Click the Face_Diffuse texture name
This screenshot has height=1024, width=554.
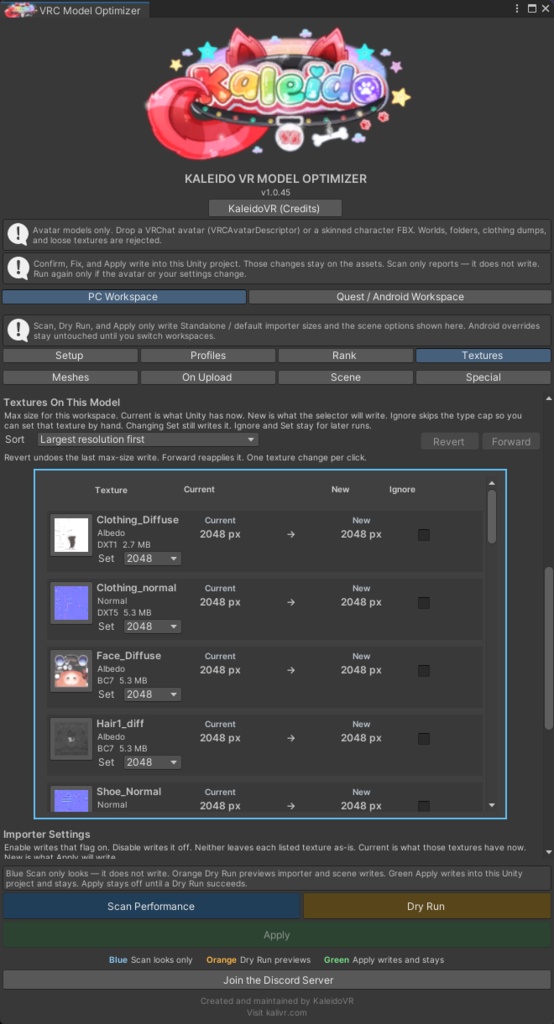click(129, 655)
